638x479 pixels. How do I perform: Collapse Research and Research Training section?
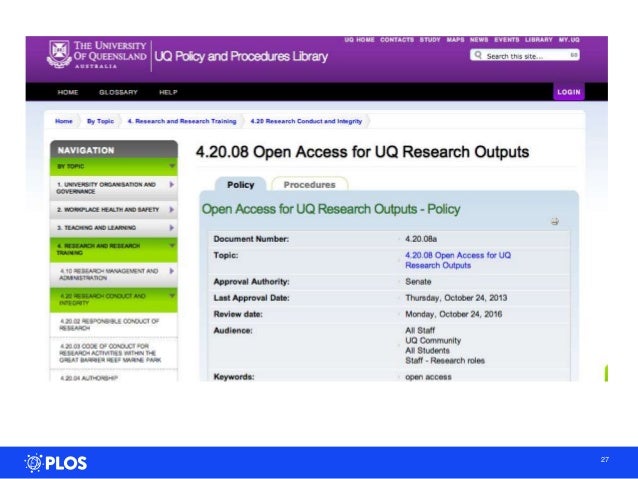pyautogui.click(x=172, y=245)
